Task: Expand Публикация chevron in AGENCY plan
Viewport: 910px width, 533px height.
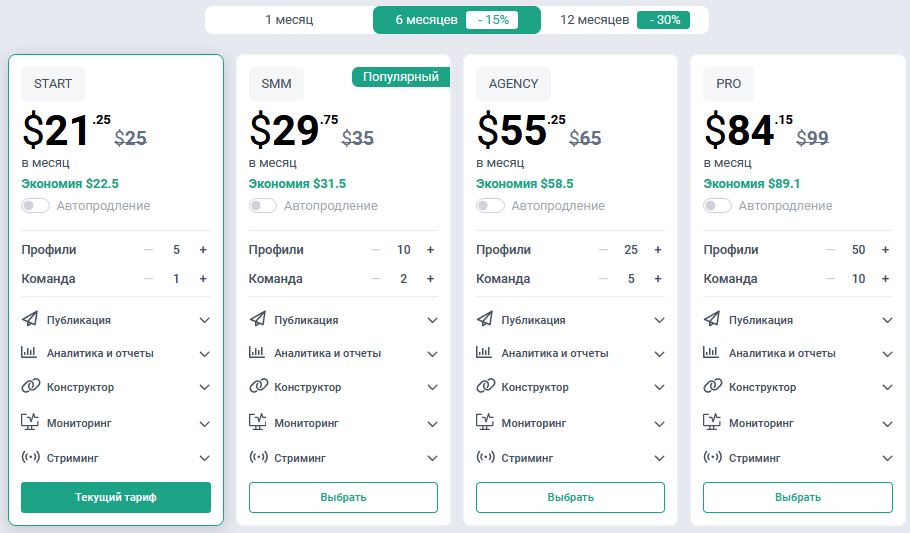Action: pos(659,321)
